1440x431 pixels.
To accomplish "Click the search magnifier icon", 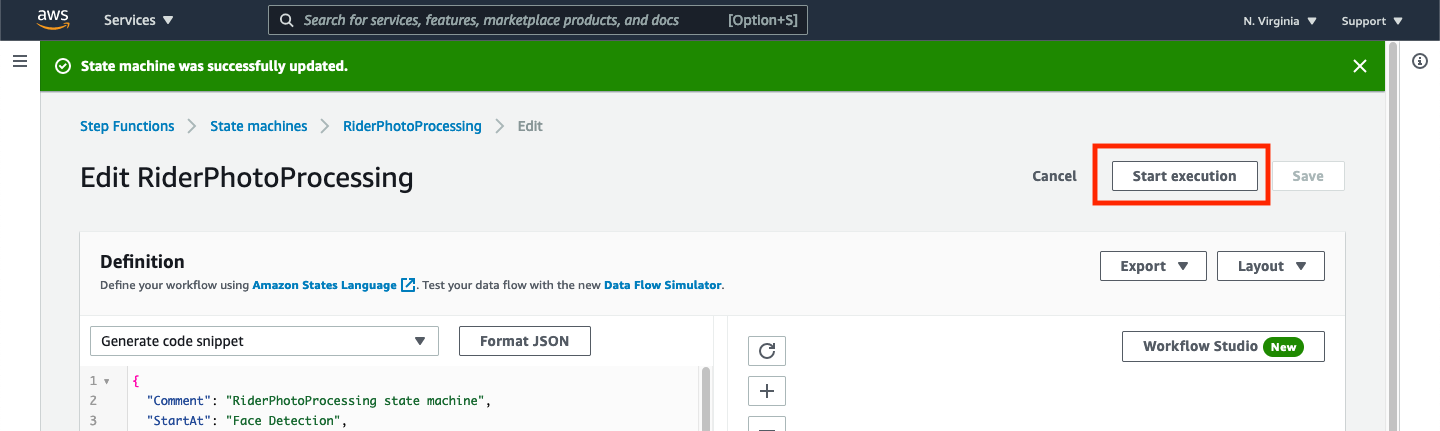I will [287, 20].
